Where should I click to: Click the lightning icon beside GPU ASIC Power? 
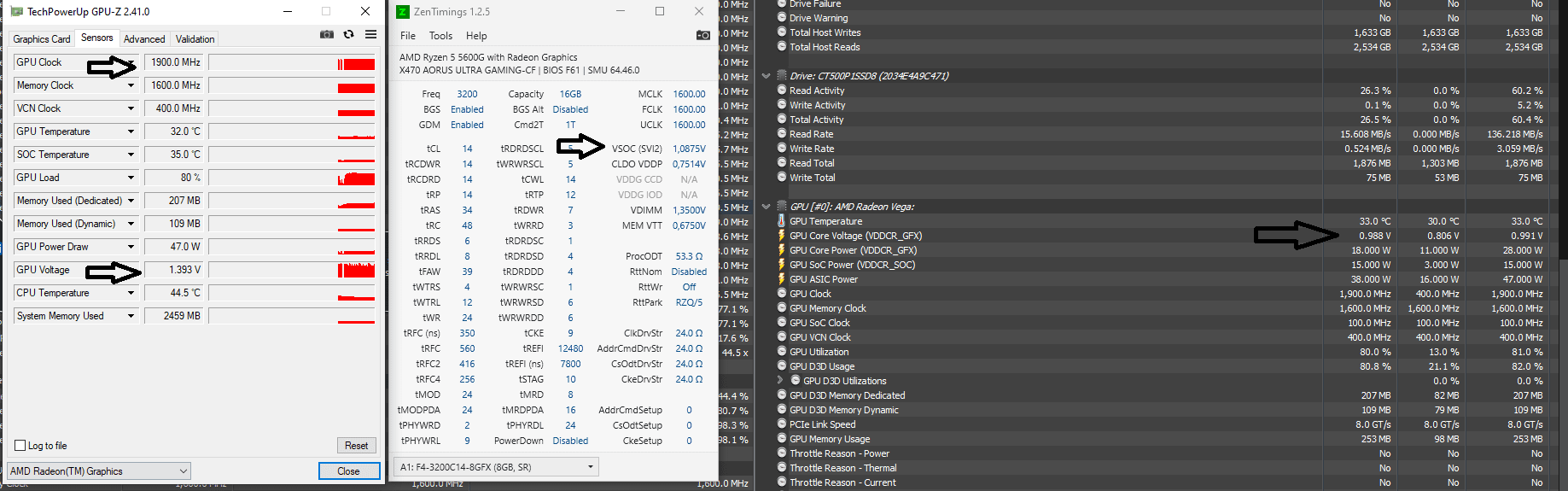click(781, 279)
